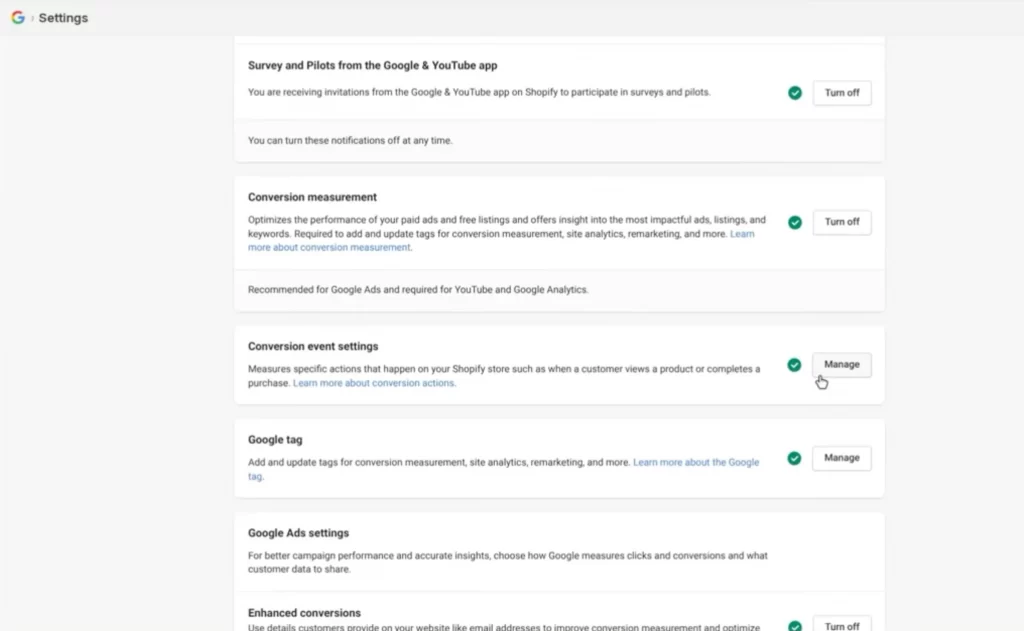Open Learn more about conversion measurement
Screen dimensions: 1024x631
330,247
